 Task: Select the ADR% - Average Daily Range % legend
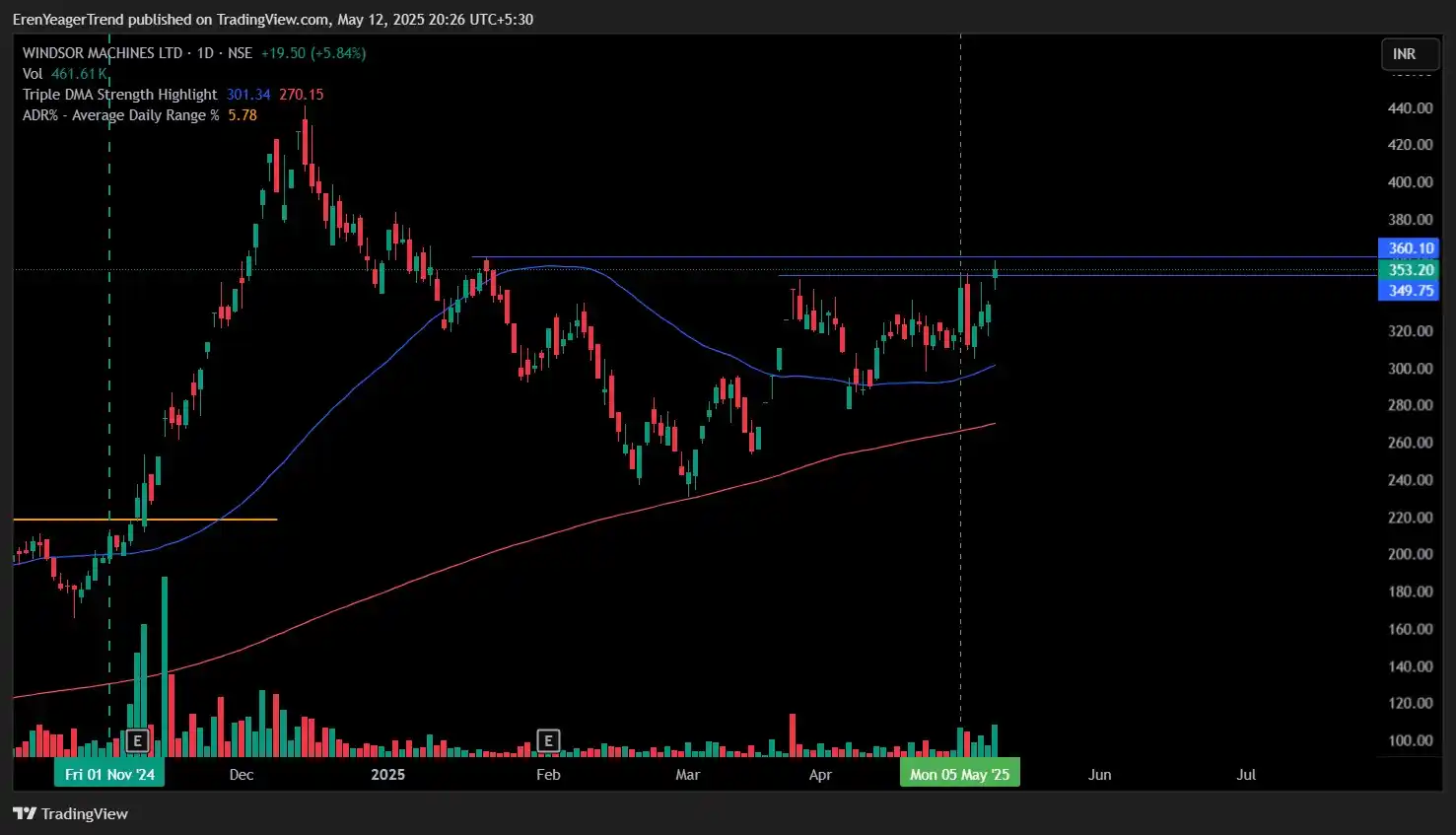click(121, 115)
